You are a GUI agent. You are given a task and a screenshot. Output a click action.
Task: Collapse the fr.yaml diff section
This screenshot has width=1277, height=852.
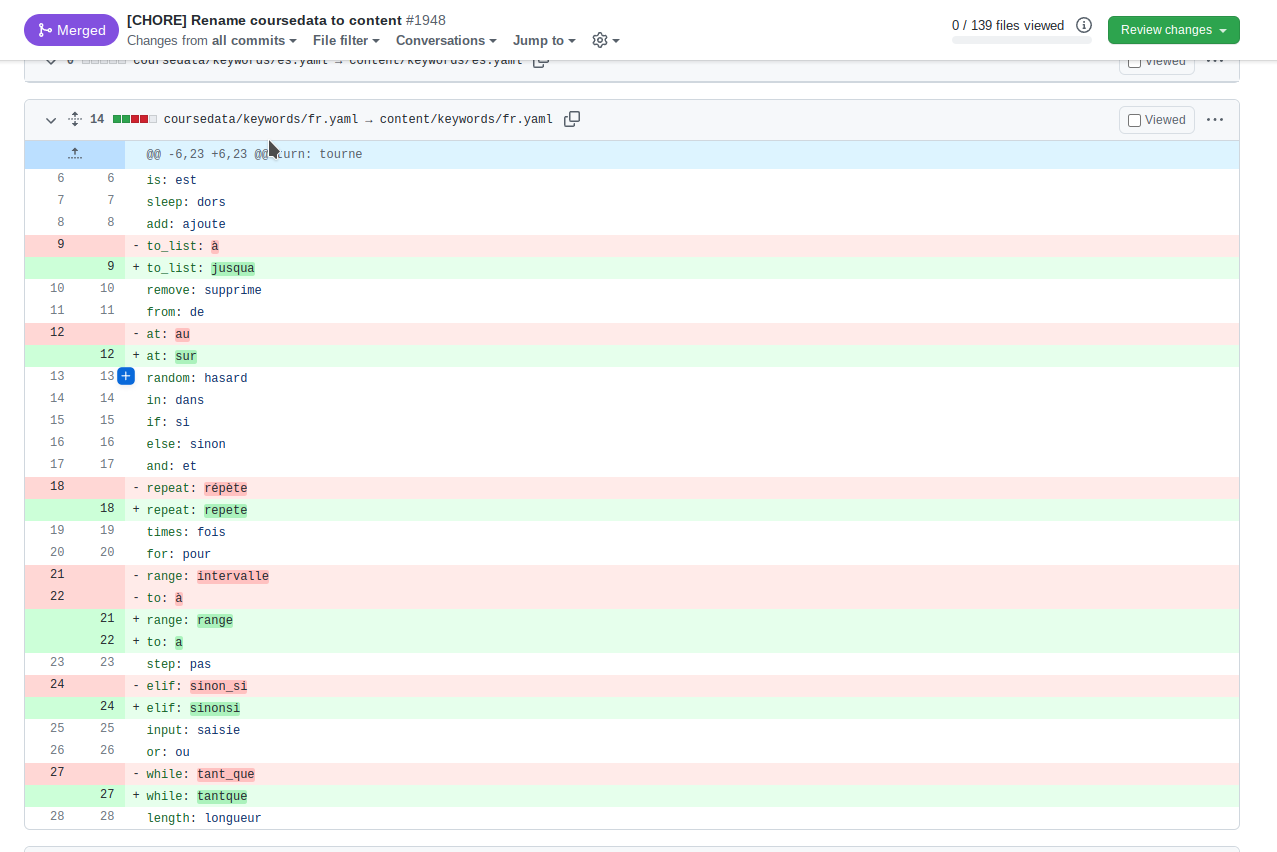pyautogui.click(x=49, y=119)
